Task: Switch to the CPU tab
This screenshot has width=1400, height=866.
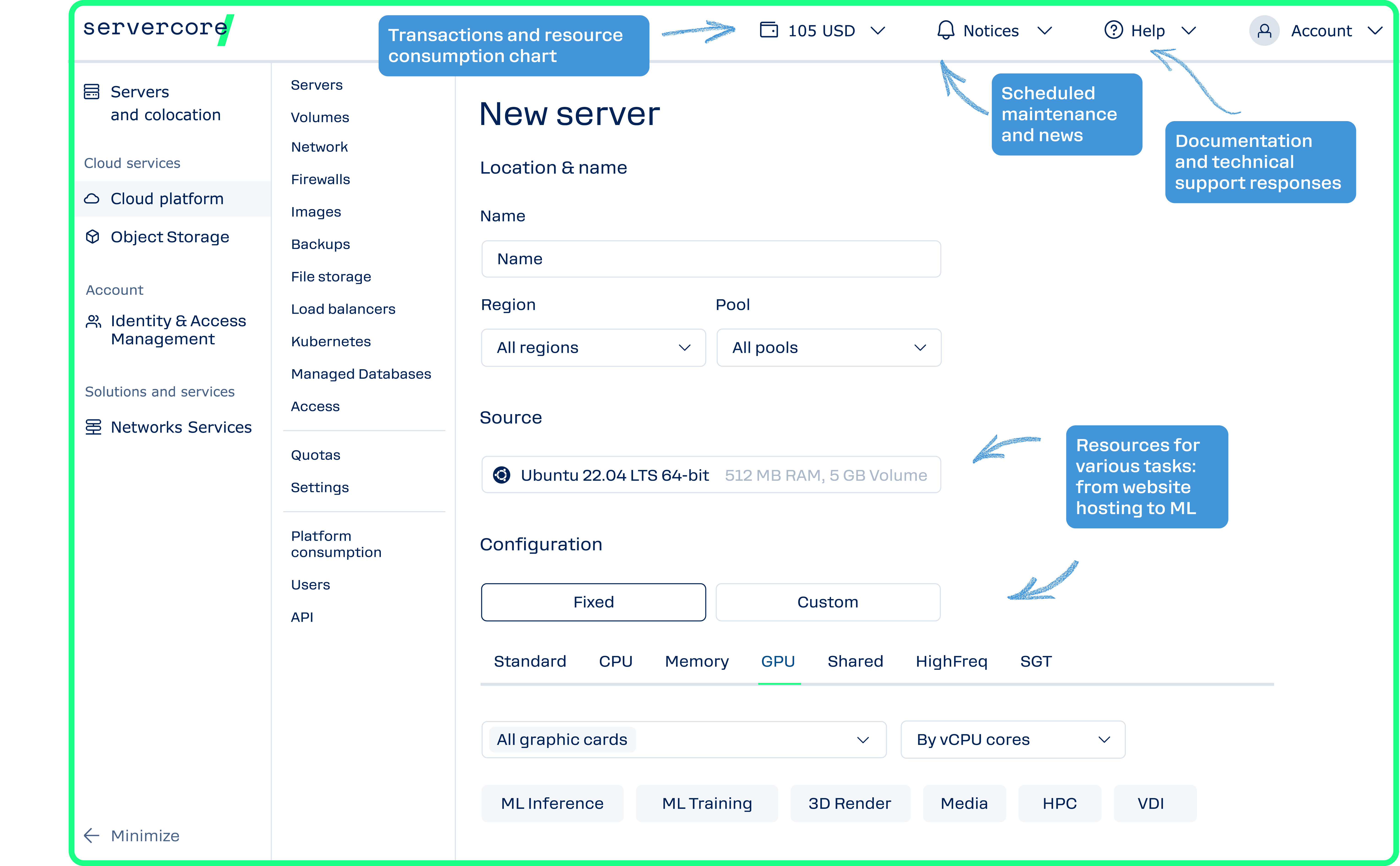Action: point(615,662)
